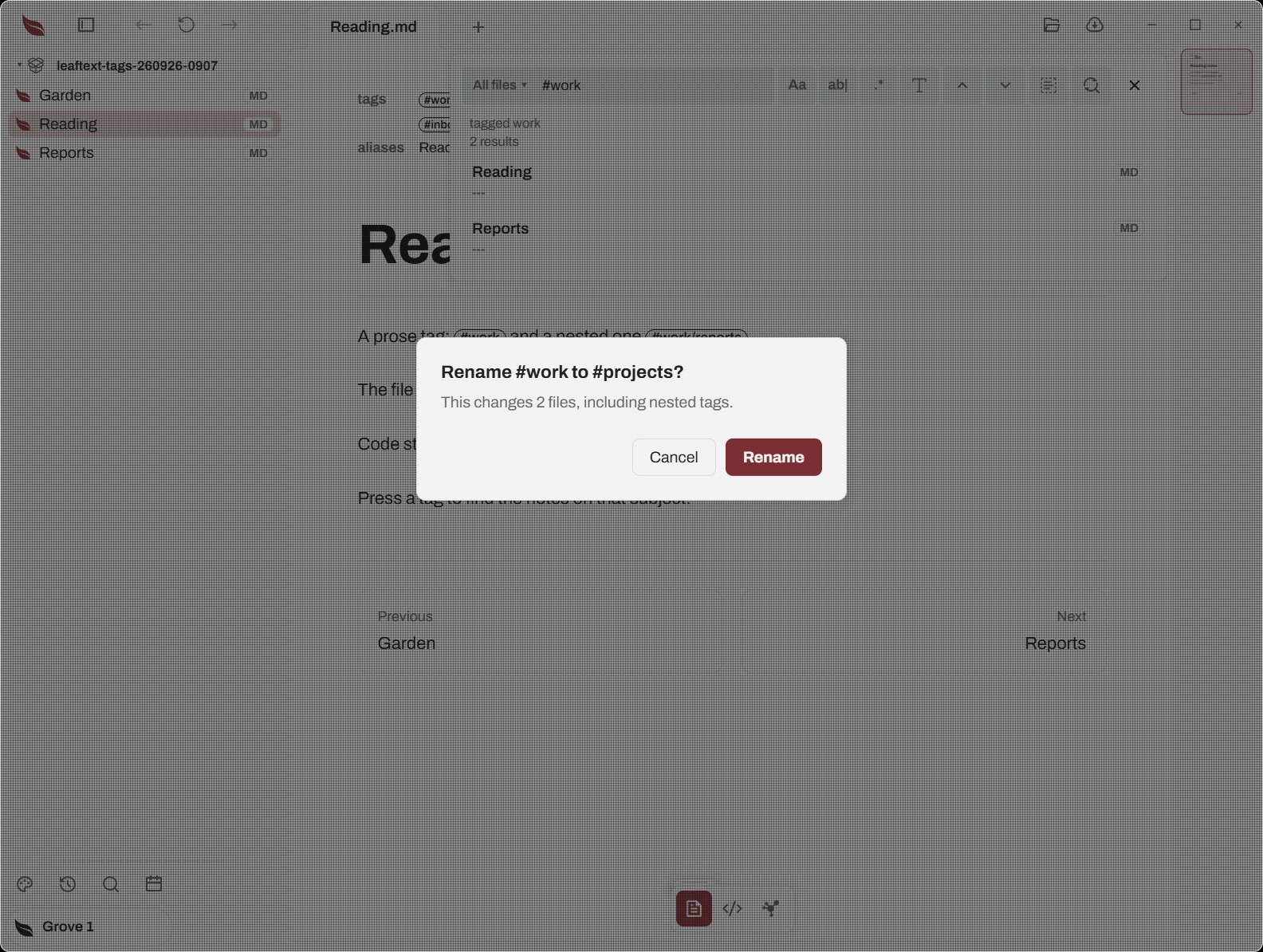Toggle regular expression search
This screenshot has height=952, width=1263.
(879, 85)
